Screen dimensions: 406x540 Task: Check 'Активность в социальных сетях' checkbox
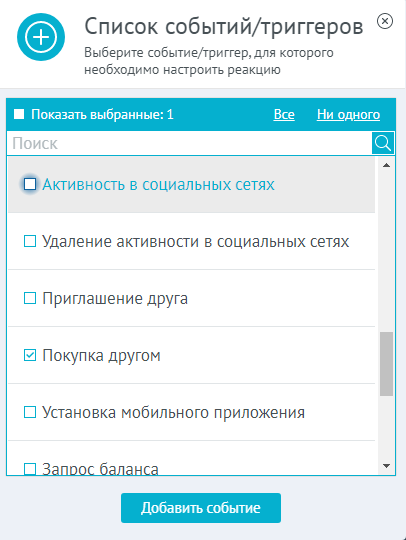point(30,184)
